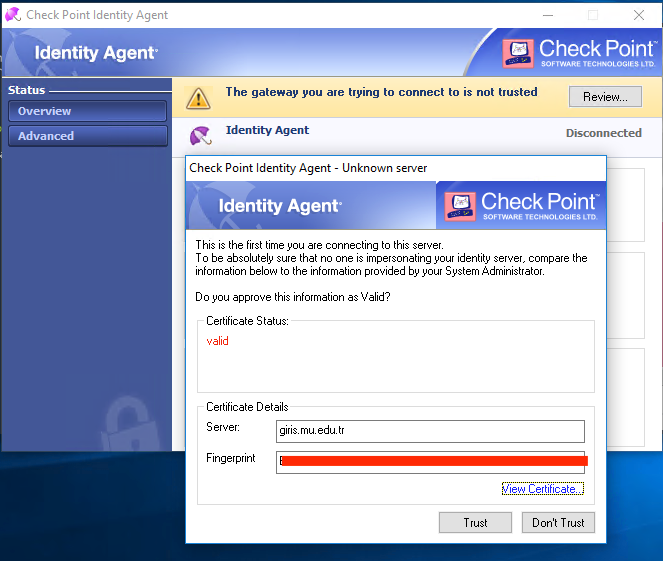Click the umbrella app icon in title bar
This screenshot has width=663, height=561.
click(13, 15)
